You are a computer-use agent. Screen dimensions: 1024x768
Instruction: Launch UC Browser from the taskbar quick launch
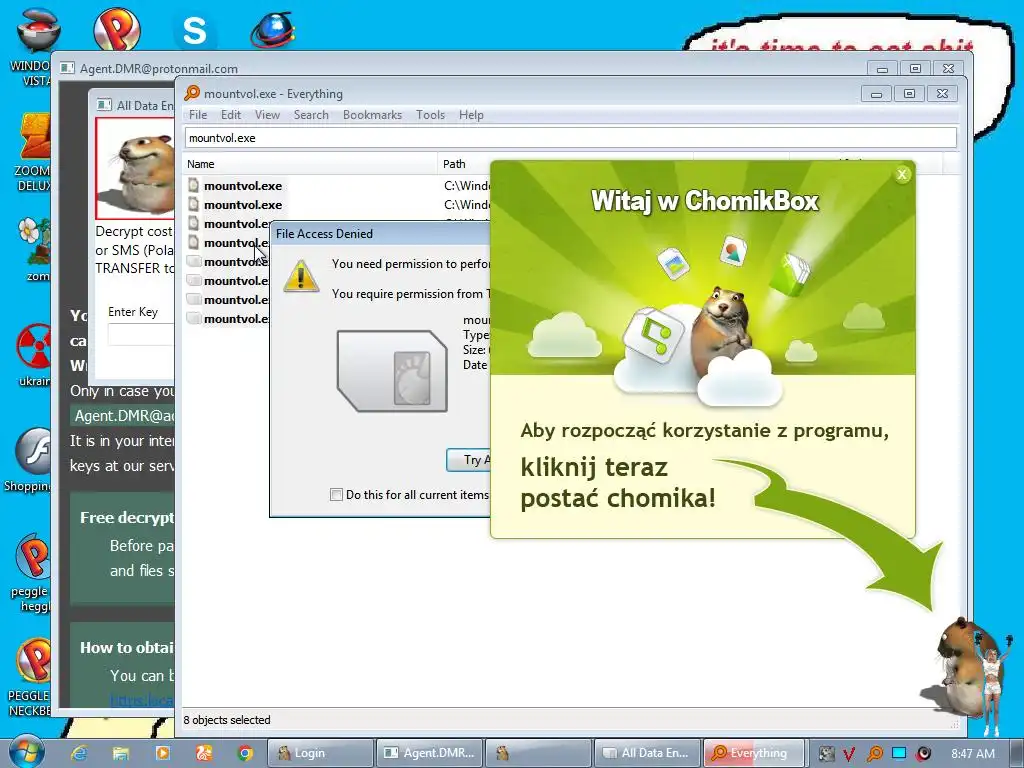[204, 753]
